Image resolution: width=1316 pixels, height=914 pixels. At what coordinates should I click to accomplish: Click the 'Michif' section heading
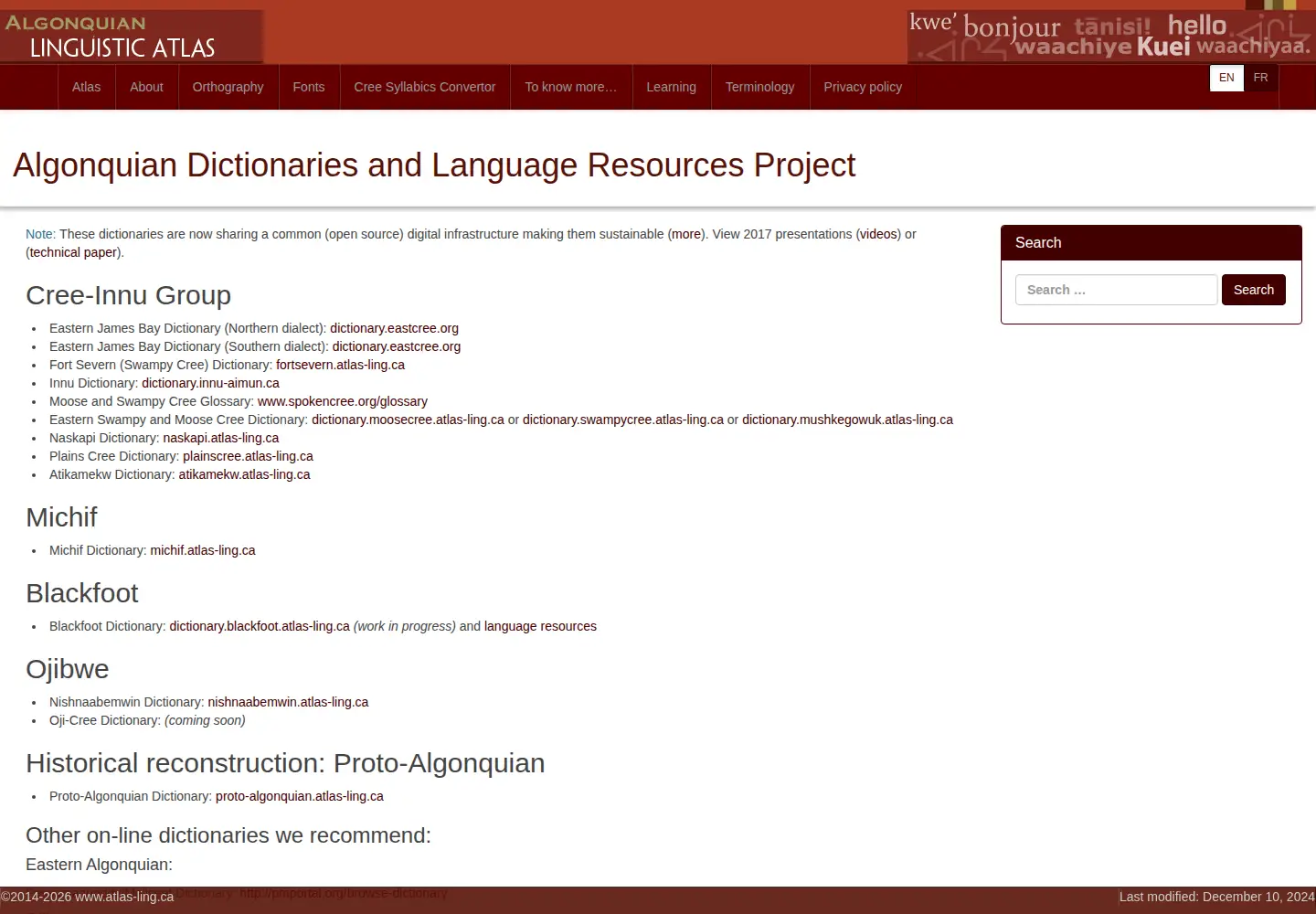[61, 517]
